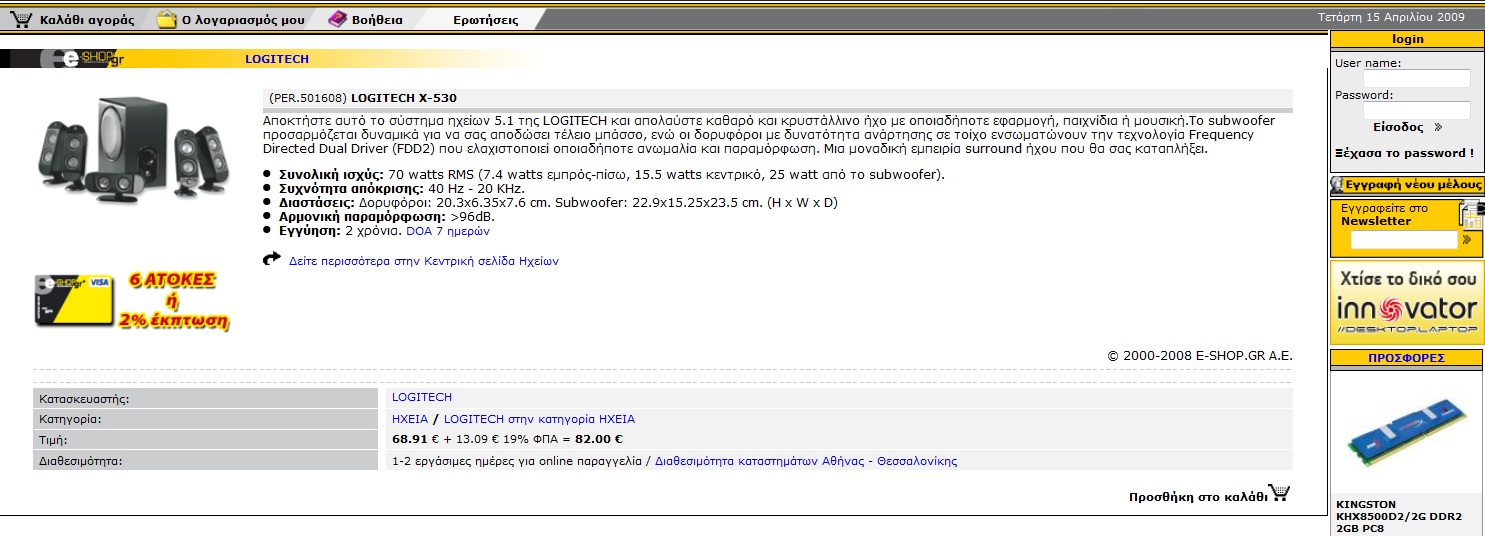This screenshot has height=536, width=1485.
Task: Open ΗΧΕΙΑ category link
Action: (x=410, y=419)
